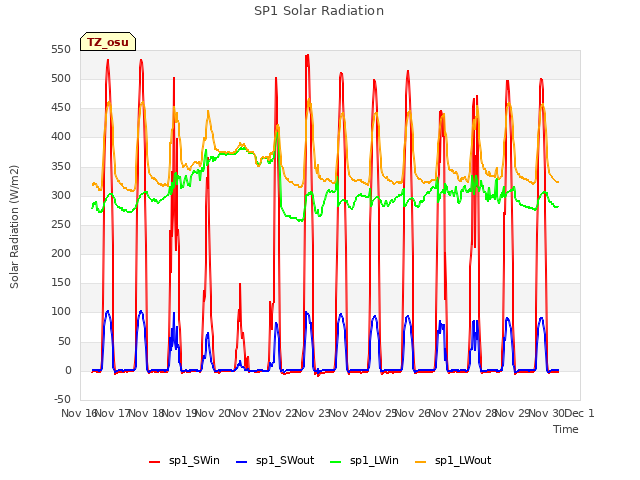Select the green sp1_LWin legend swatch
640x480 pixels.
pyautogui.click(x=336, y=462)
